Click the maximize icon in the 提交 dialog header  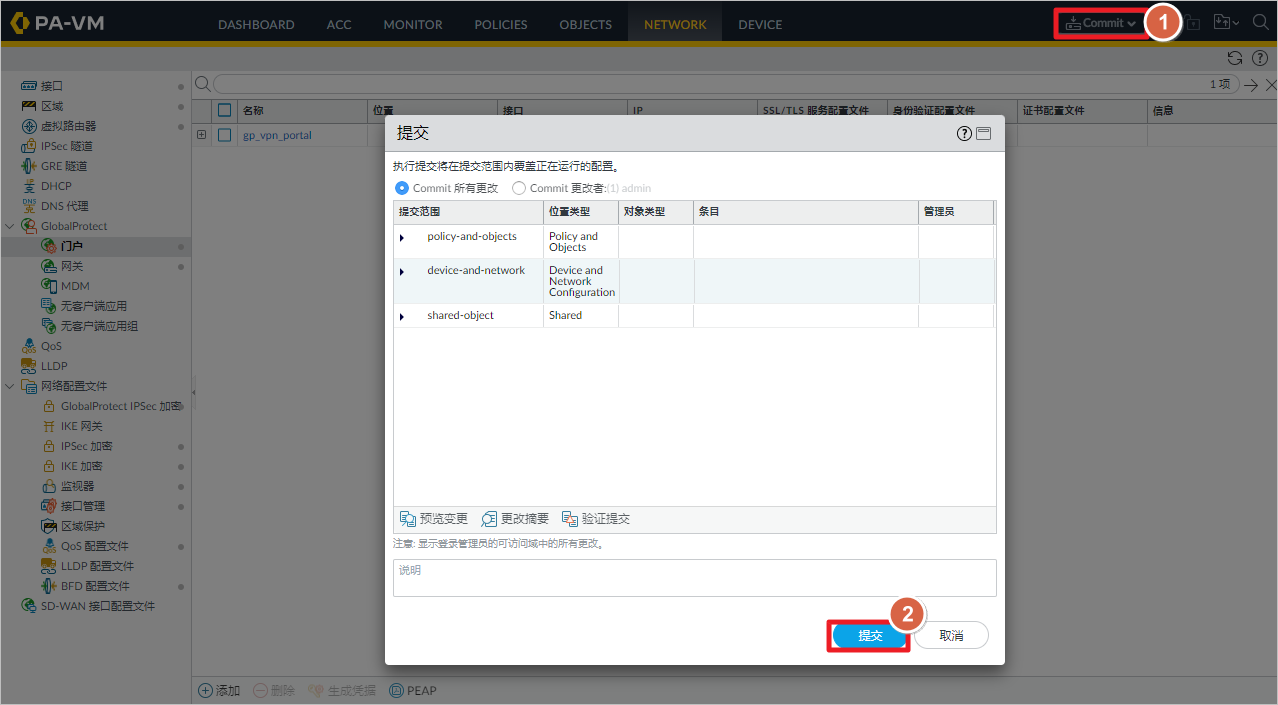click(984, 133)
